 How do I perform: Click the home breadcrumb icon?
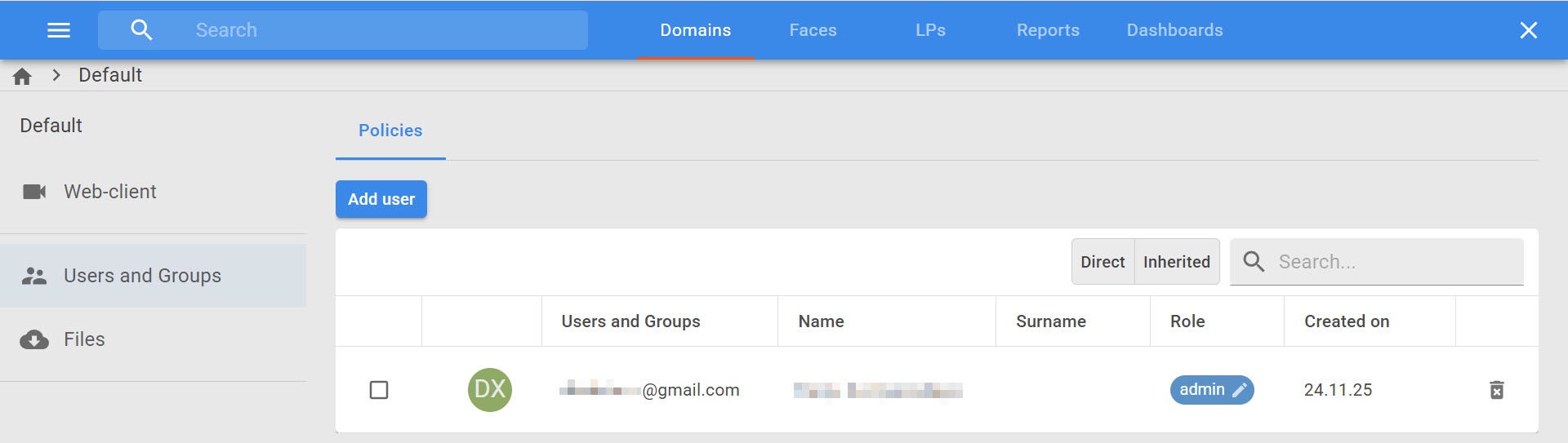point(22,76)
